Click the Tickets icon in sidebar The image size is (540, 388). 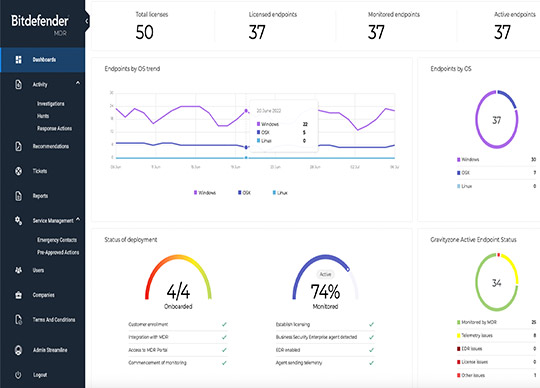(19, 171)
